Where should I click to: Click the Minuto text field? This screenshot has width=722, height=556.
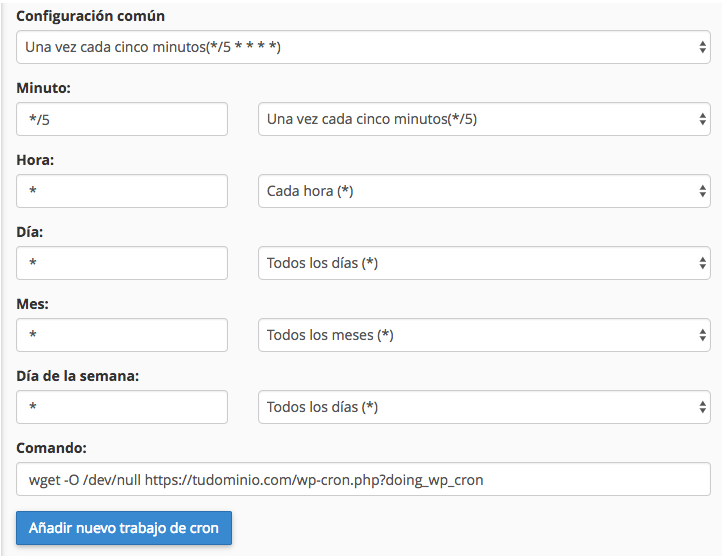(x=122, y=119)
